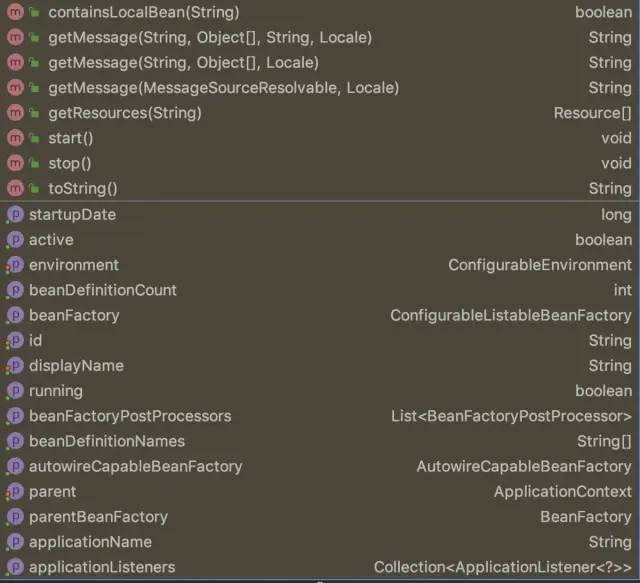Click the property icon next to parent
Screen dimensions: 640x583
coord(15,492)
